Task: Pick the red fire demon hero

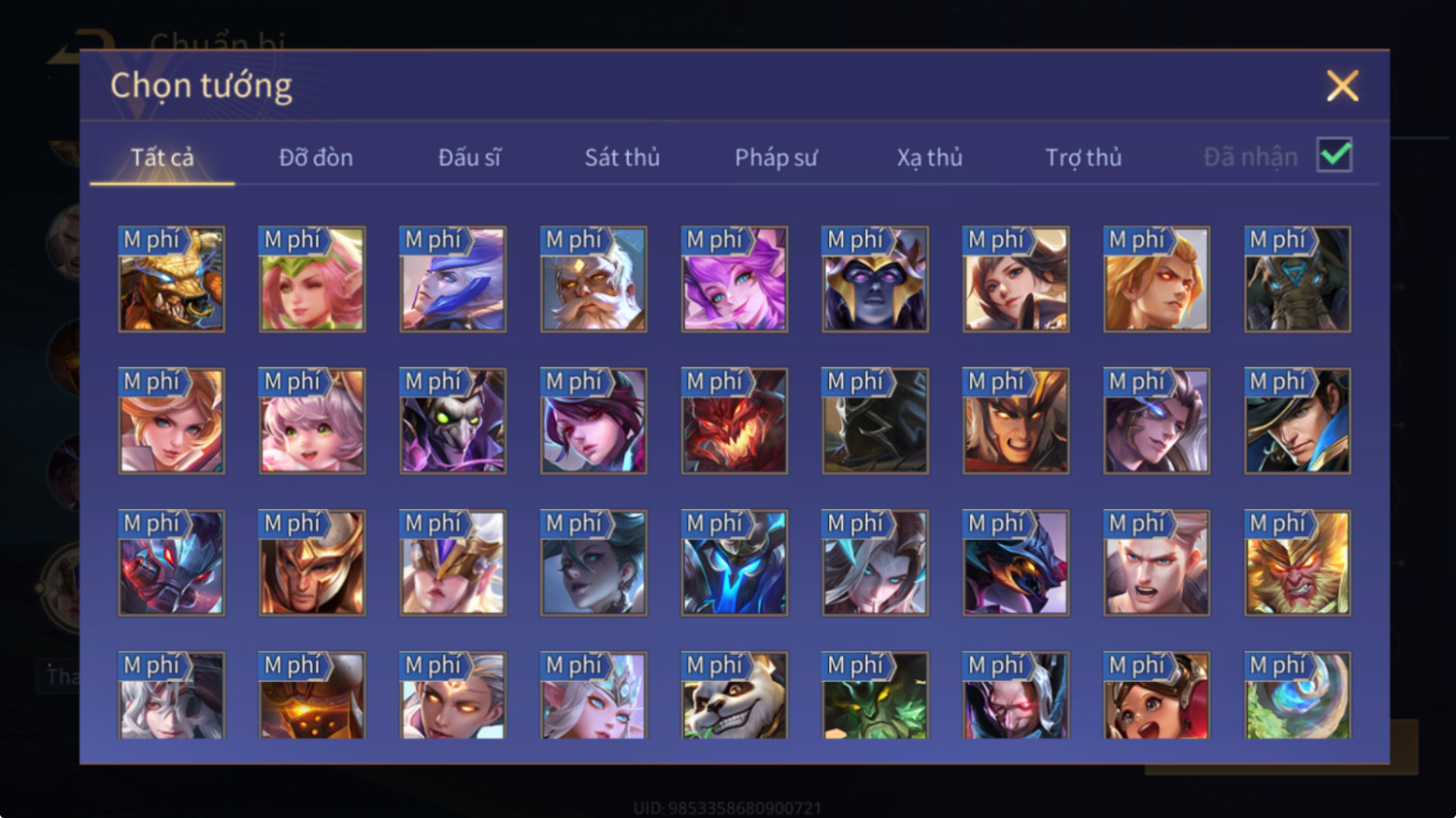Action: [x=734, y=422]
